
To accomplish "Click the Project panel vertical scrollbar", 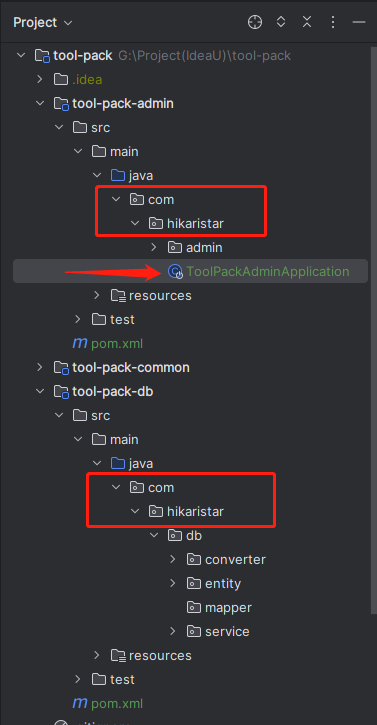I will pos(374,331).
